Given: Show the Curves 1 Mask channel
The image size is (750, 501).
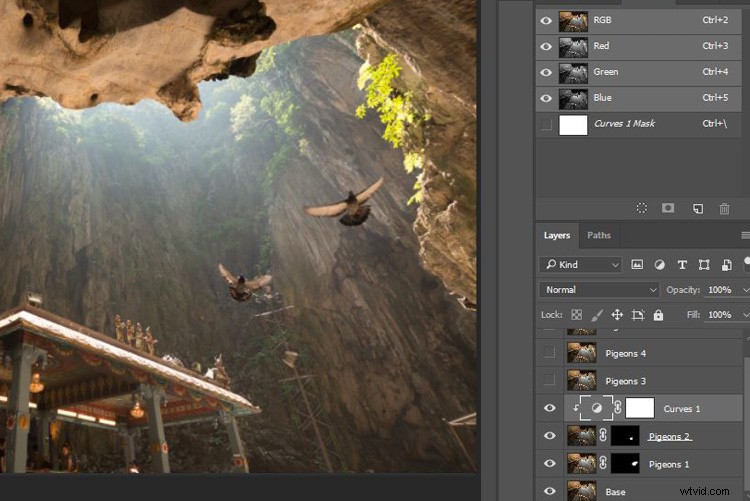Looking at the screenshot, I should (546, 124).
